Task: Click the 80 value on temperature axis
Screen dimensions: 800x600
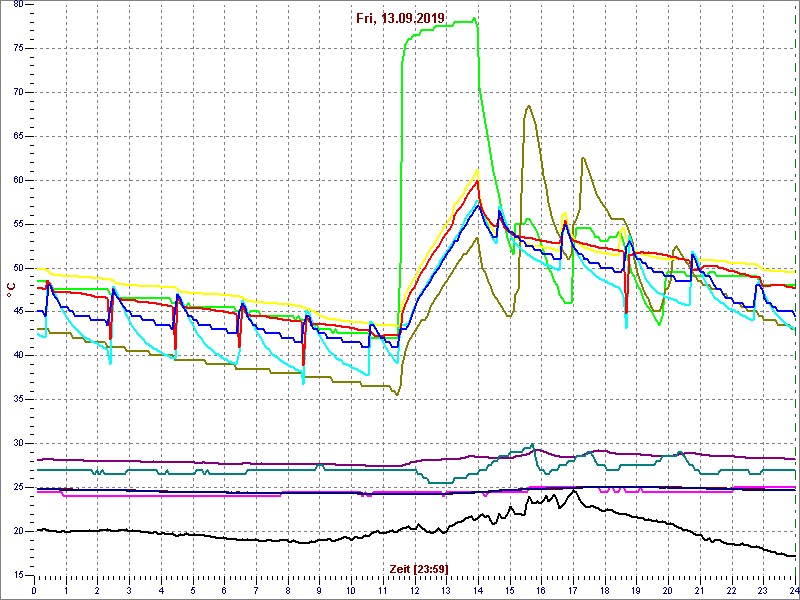Action: 17,5
